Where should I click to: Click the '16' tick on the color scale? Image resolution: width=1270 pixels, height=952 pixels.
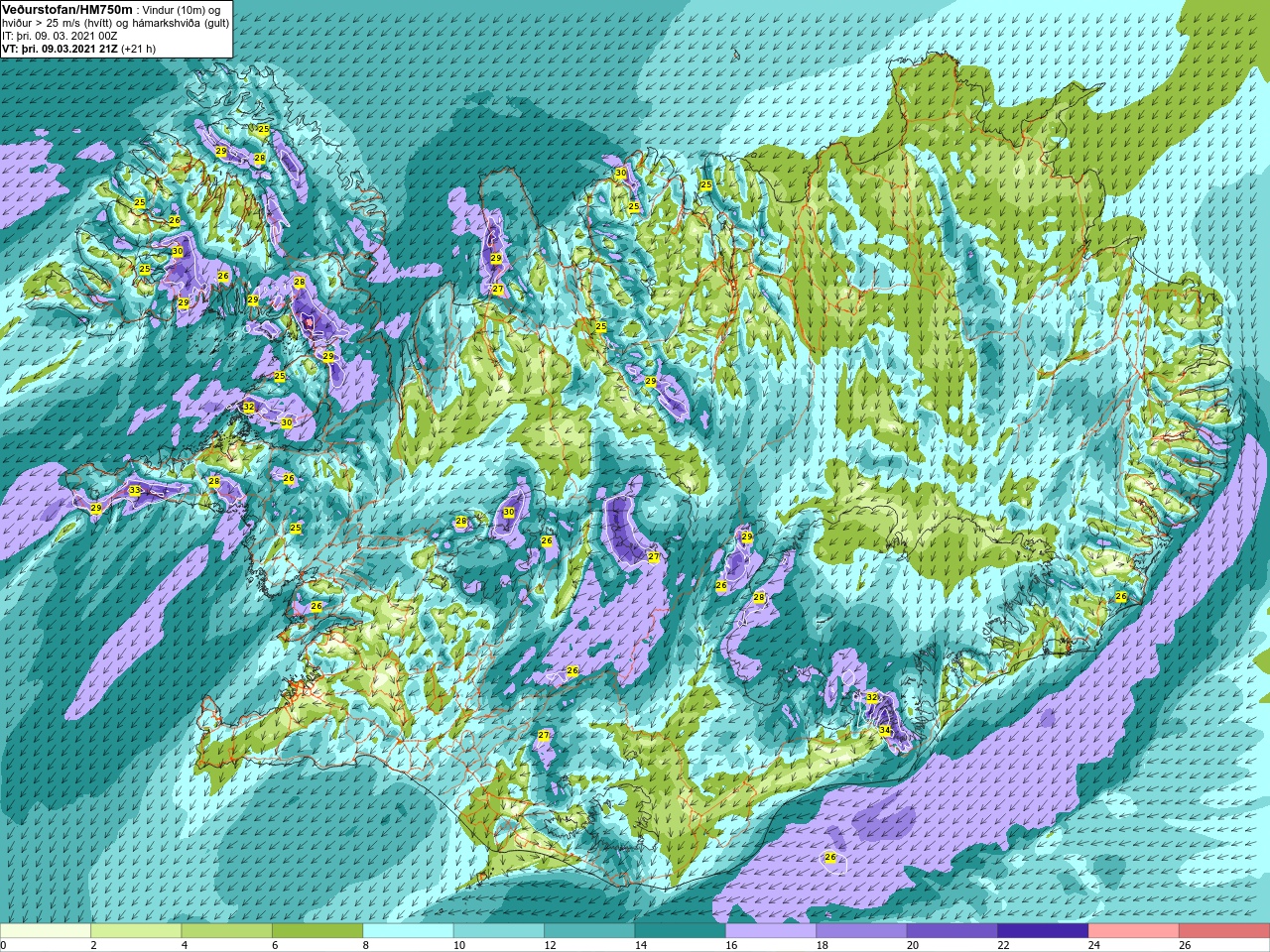(731, 945)
